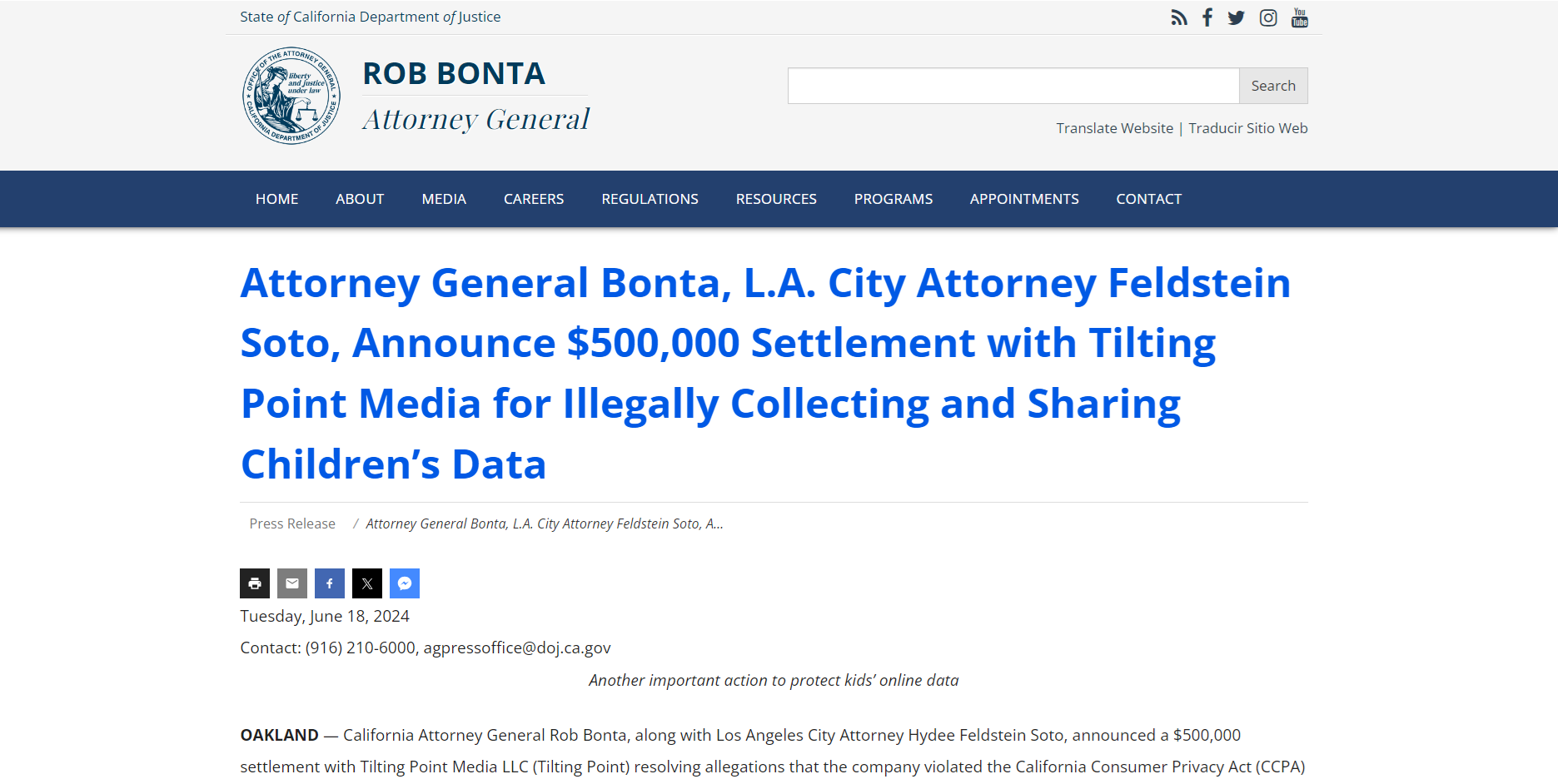Image resolution: width=1558 pixels, height=784 pixels.
Task: Go to CAREERS in navigation bar
Action: [x=534, y=199]
